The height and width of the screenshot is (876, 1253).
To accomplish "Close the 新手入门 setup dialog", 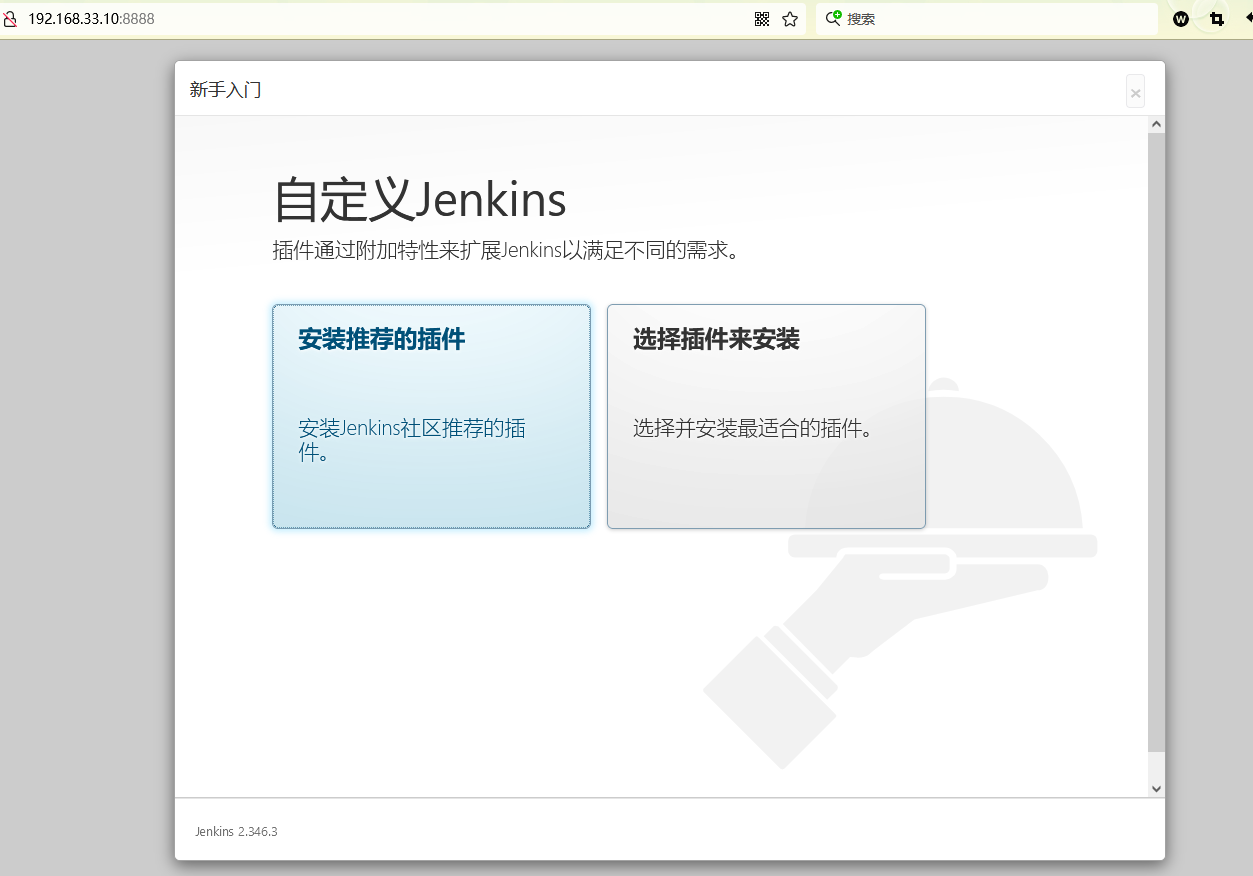I will click(x=1135, y=93).
